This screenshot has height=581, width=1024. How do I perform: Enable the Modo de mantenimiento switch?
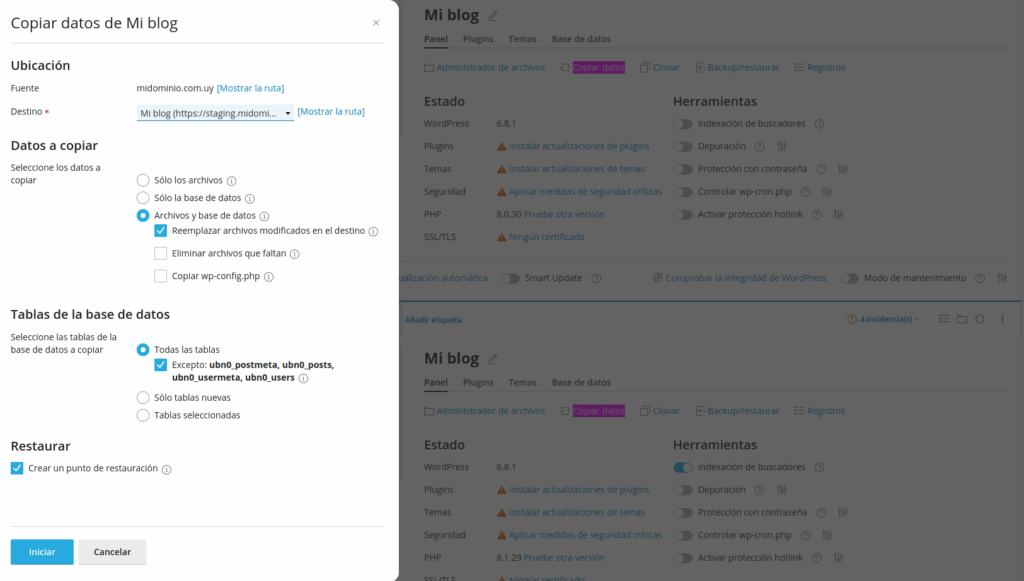click(849, 278)
